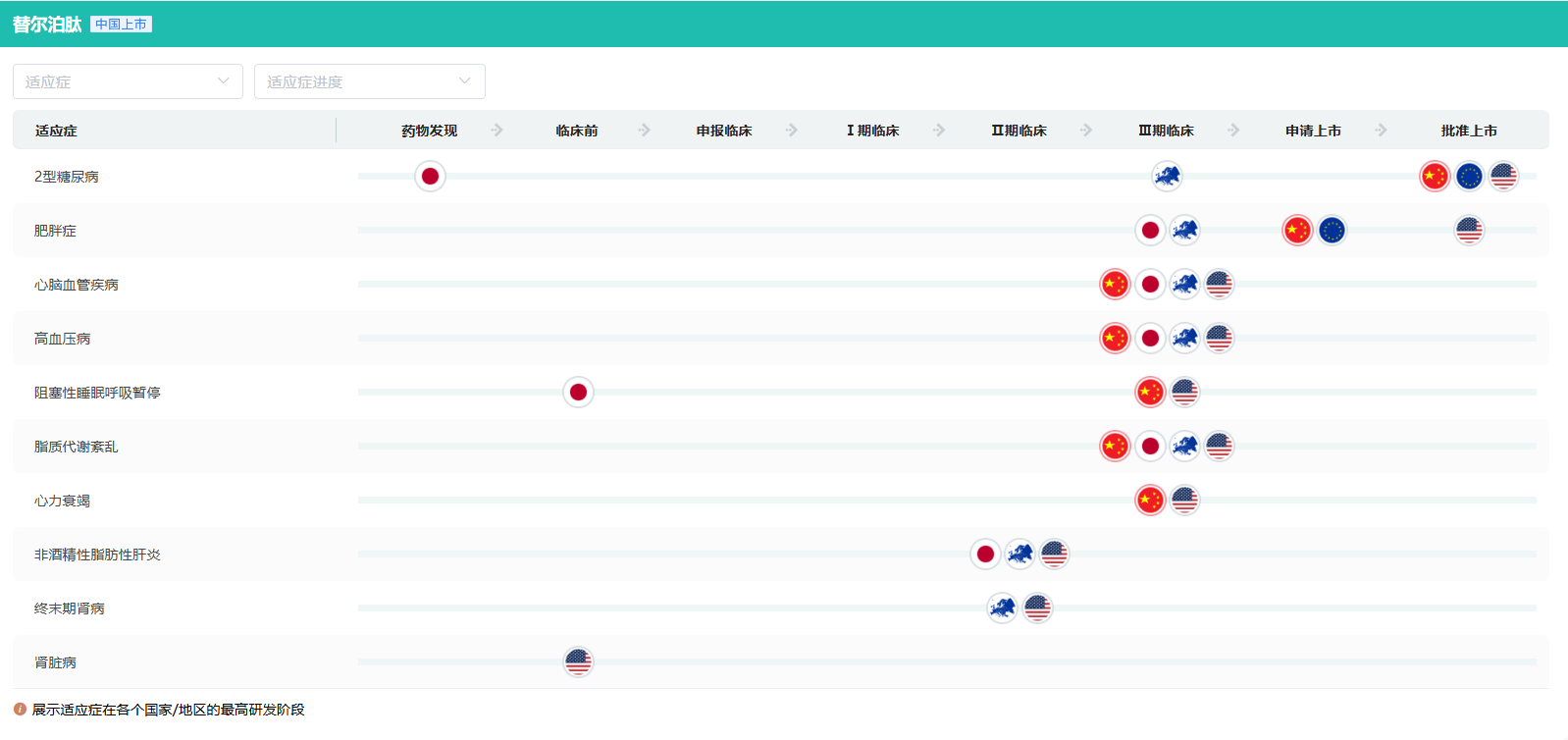Click Japan flag in the 心脑血管疾病 row

1150,285
